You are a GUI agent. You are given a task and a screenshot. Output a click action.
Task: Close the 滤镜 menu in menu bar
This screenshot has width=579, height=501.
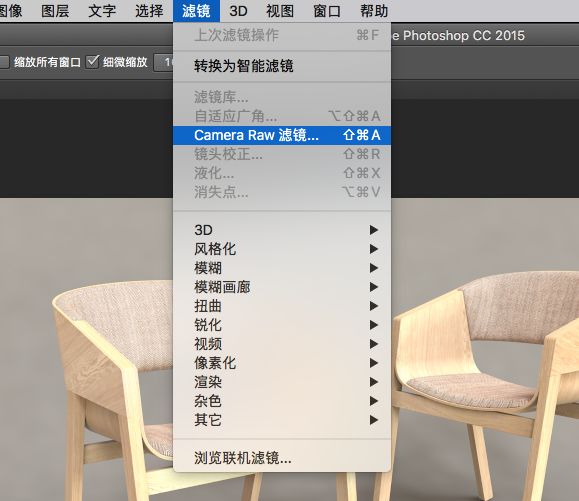(196, 11)
